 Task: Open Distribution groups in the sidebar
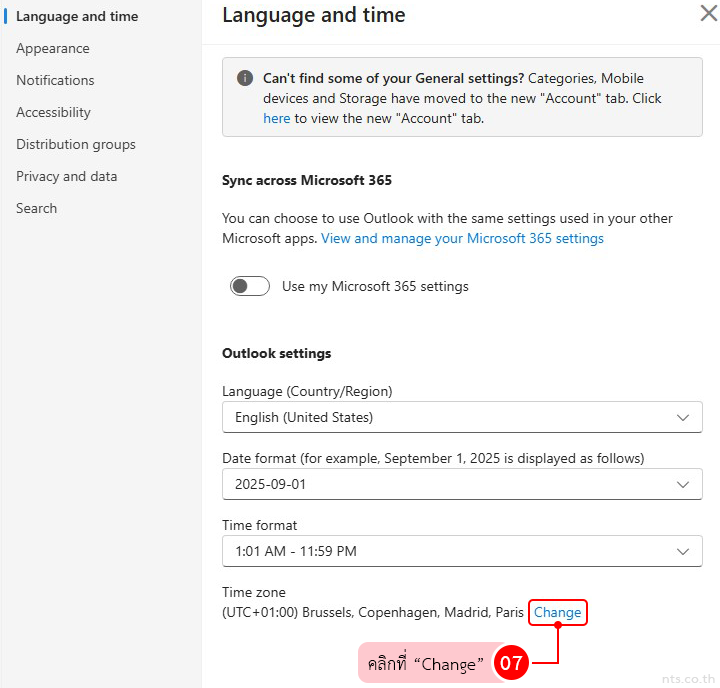click(x=75, y=144)
